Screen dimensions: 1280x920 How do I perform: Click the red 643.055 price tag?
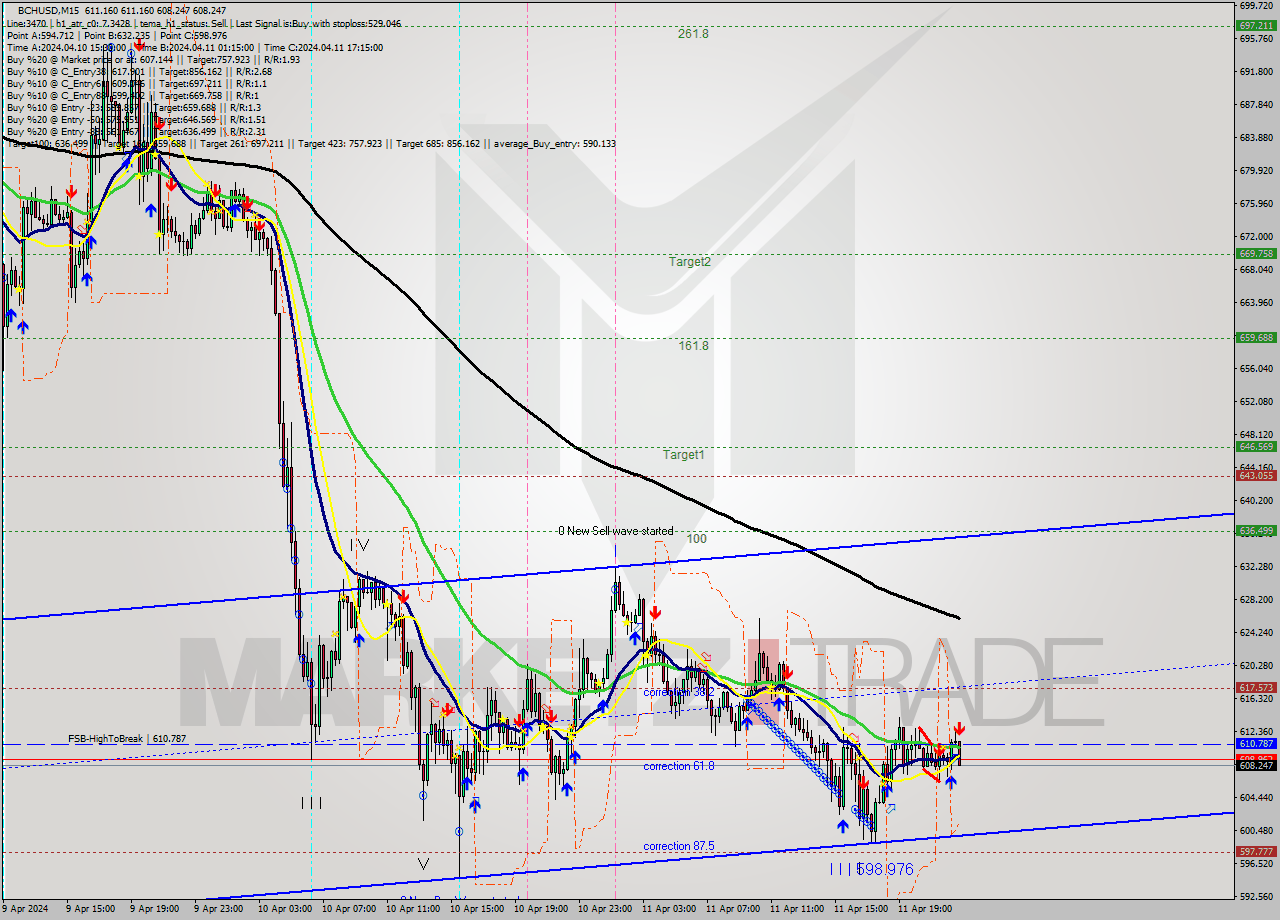tap(1256, 476)
